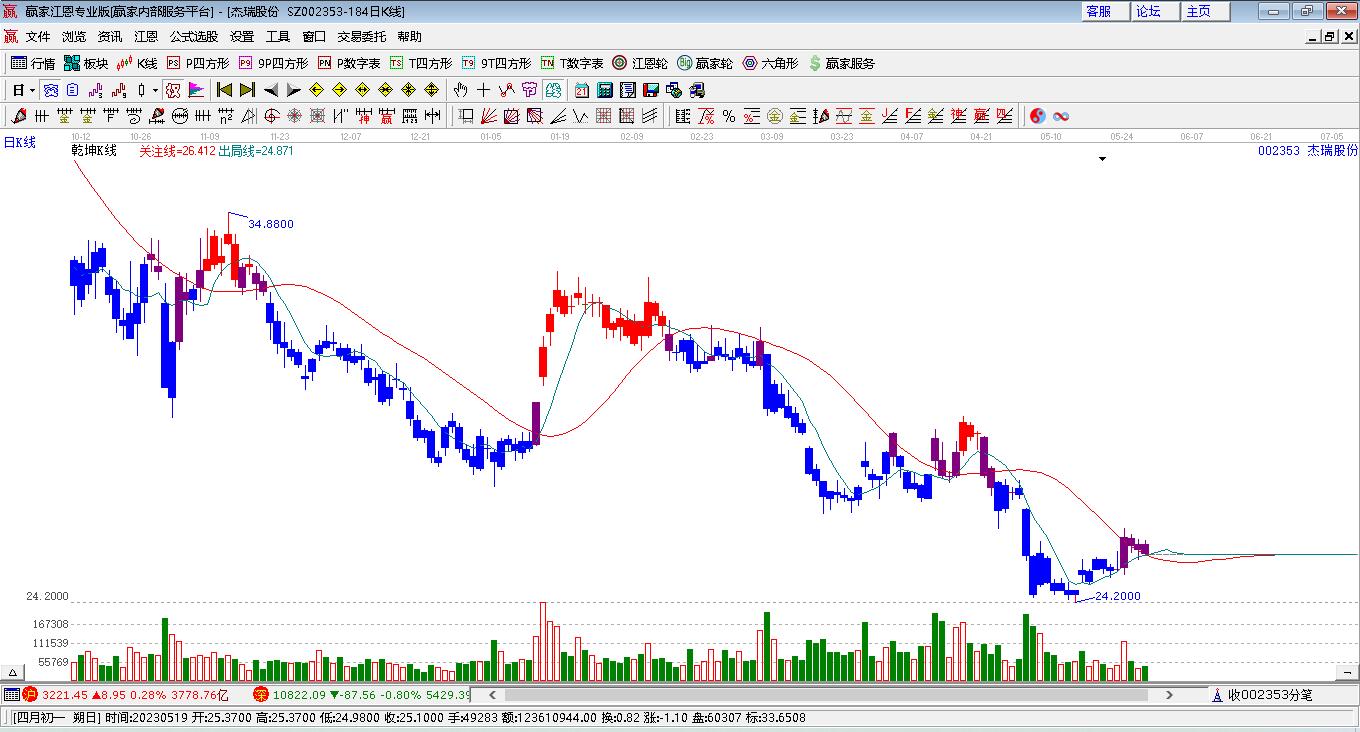Click the blue infinity symbol icon
This screenshot has width=1360, height=732.
tap(1061, 116)
